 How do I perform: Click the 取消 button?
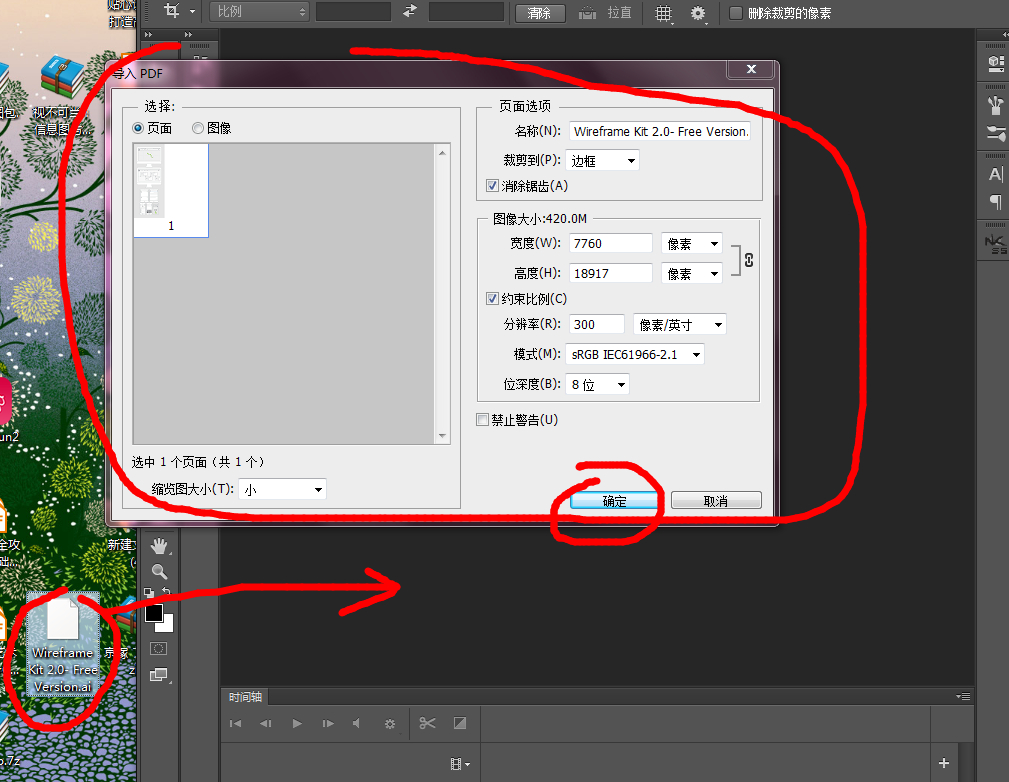click(x=716, y=501)
